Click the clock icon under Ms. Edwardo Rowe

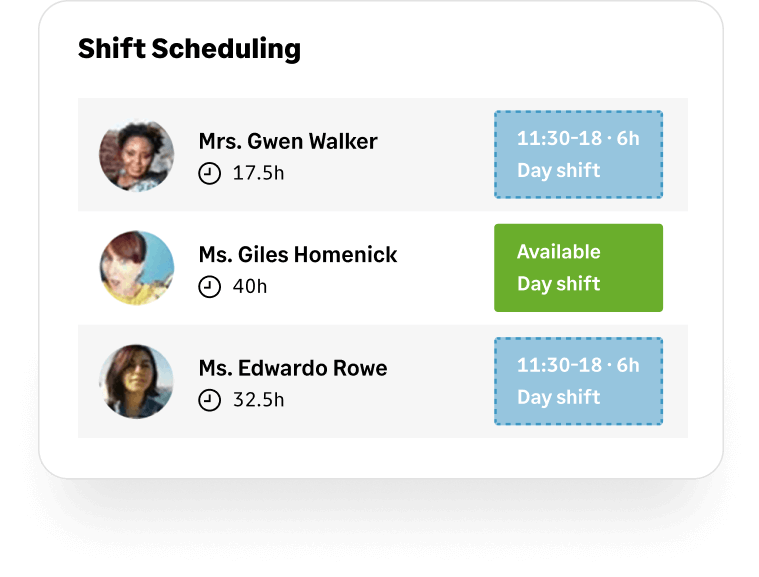[209, 400]
